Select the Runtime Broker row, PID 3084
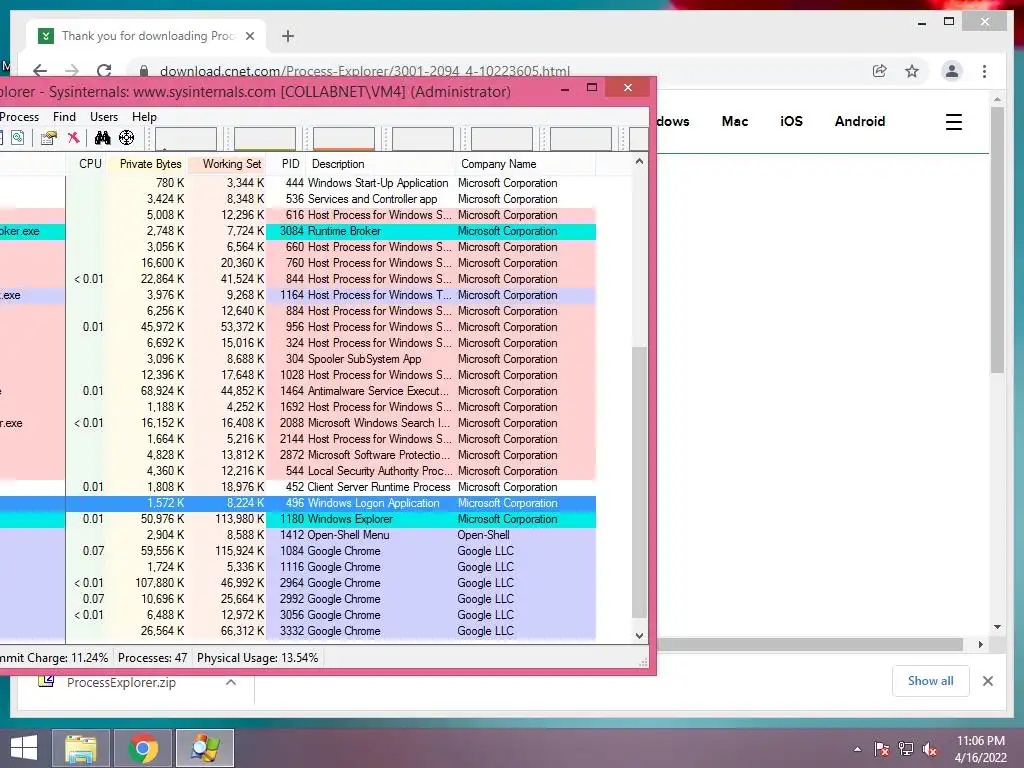This screenshot has width=1024, height=768. [x=298, y=231]
